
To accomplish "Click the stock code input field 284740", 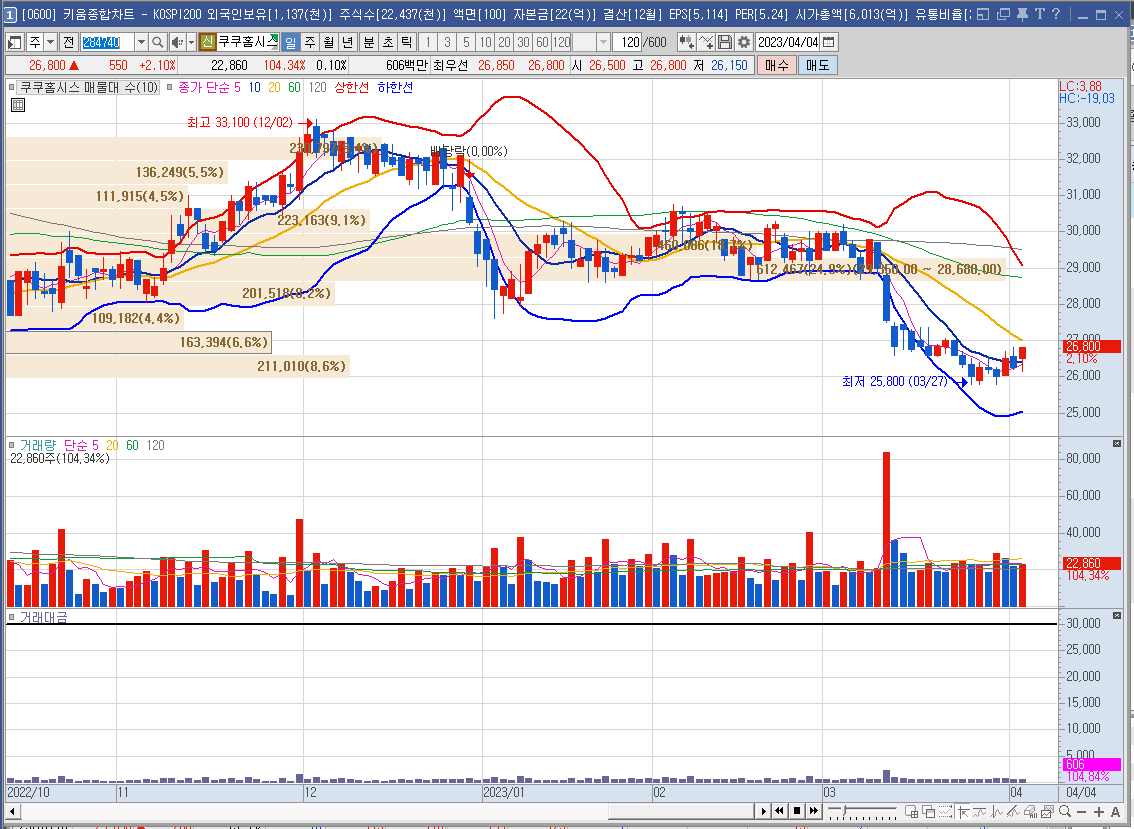I will click(x=107, y=43).
